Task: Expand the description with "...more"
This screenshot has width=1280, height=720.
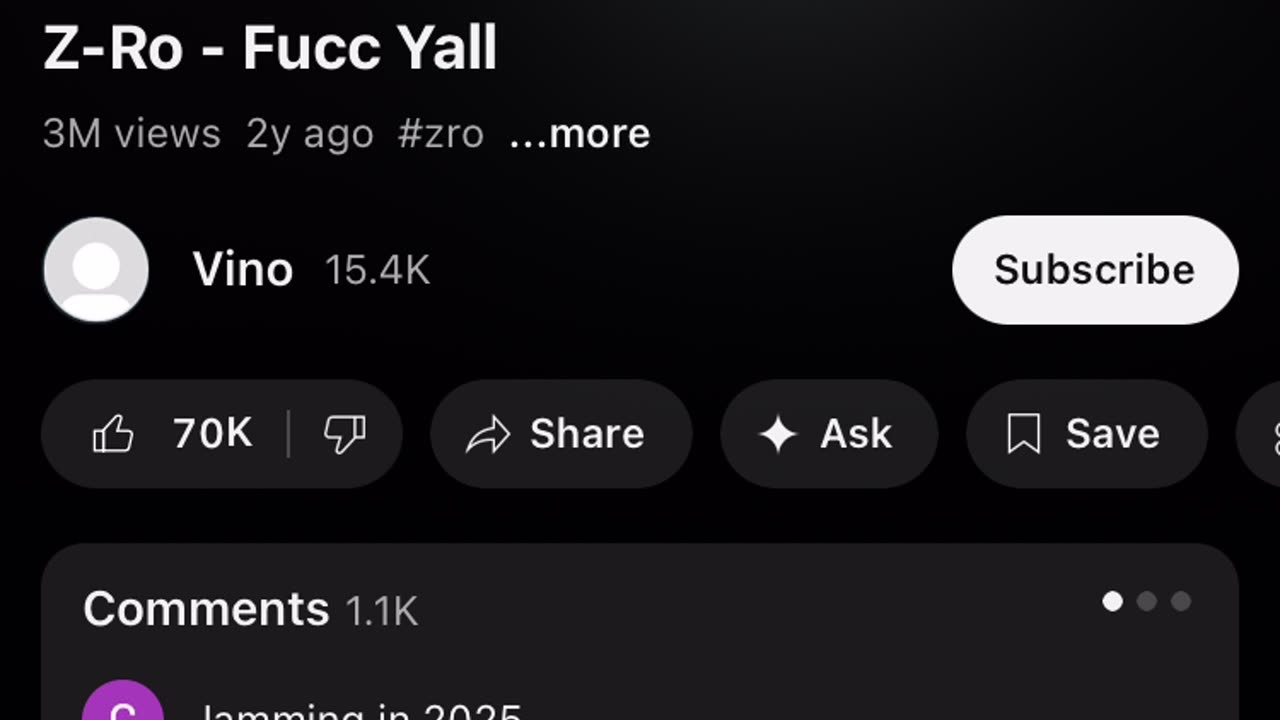Action: [580, 134]
